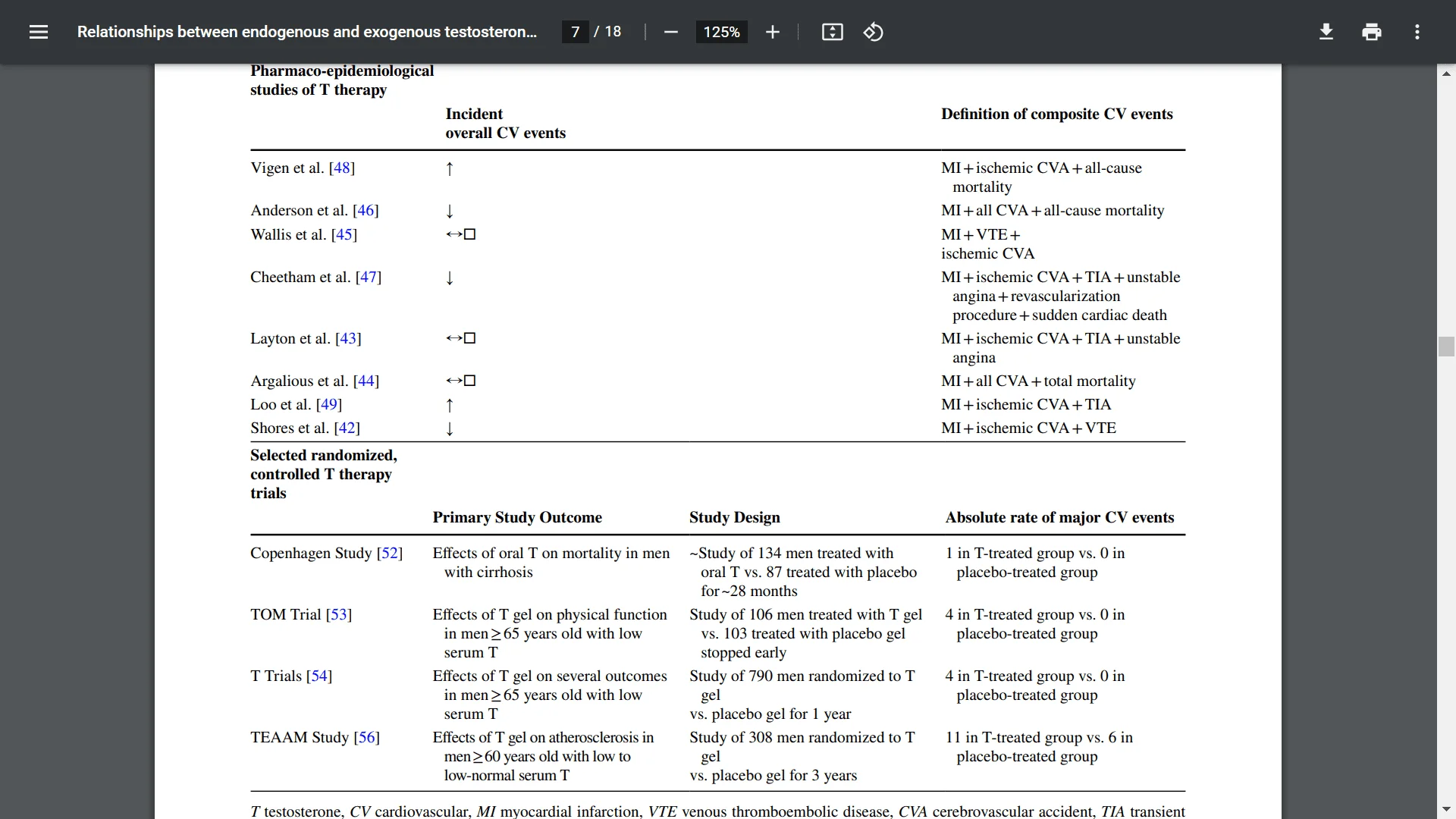This screenshot has width=1456, height=819.
Task: Click '11 in T-treated group vs. 6' cell
Action: point(1039,746)
